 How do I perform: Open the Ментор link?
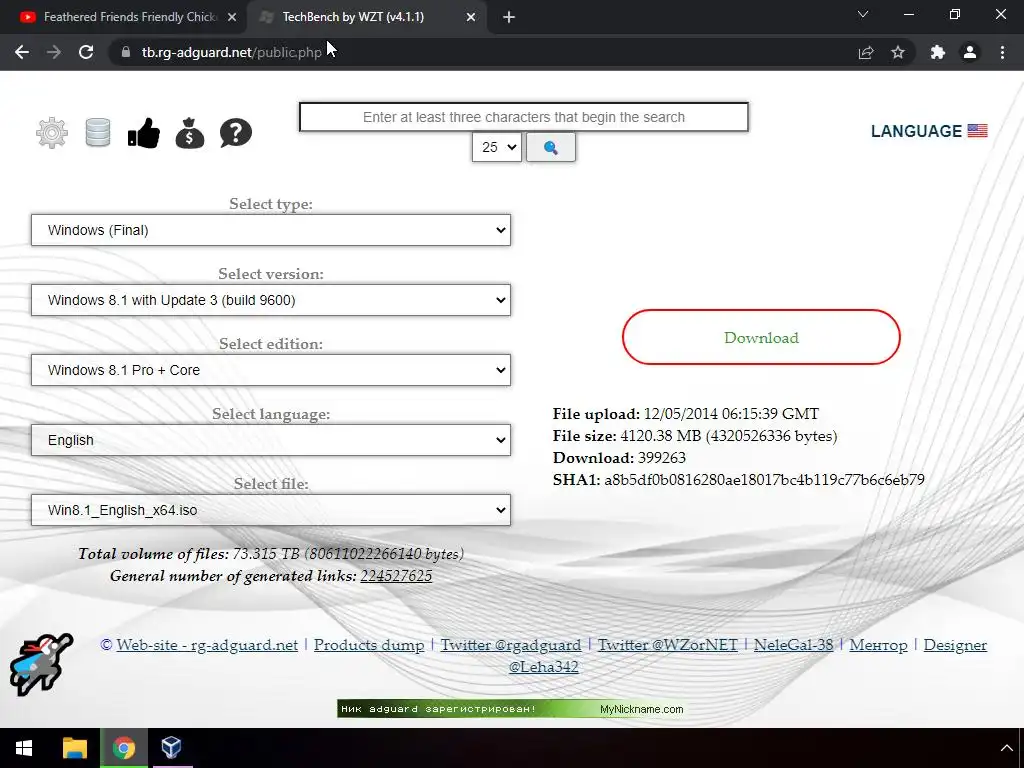pos(878,645)
